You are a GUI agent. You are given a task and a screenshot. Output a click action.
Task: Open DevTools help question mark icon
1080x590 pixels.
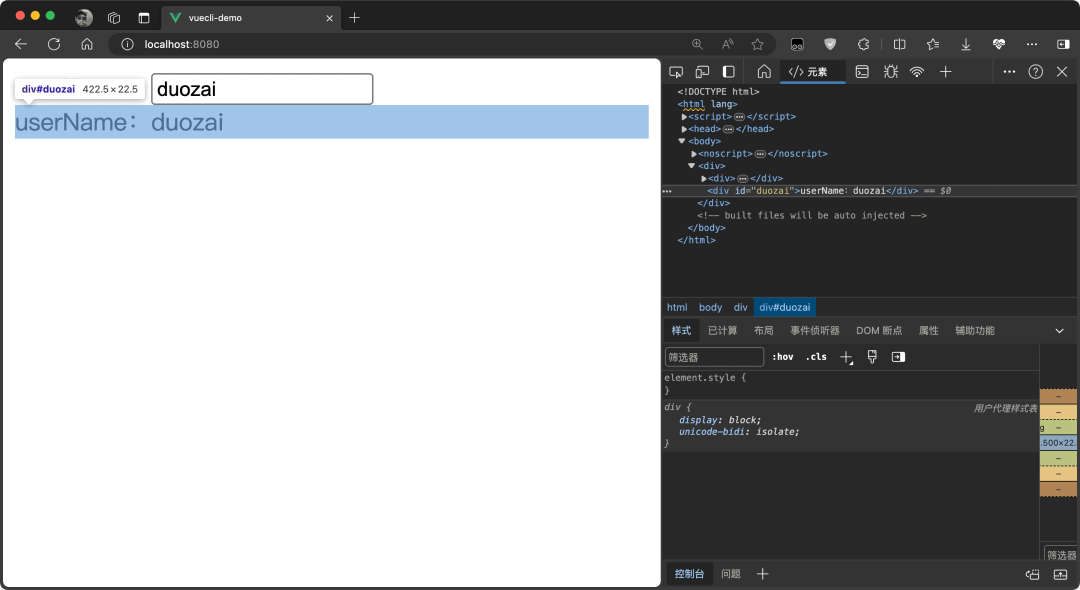coord(1035,72)
